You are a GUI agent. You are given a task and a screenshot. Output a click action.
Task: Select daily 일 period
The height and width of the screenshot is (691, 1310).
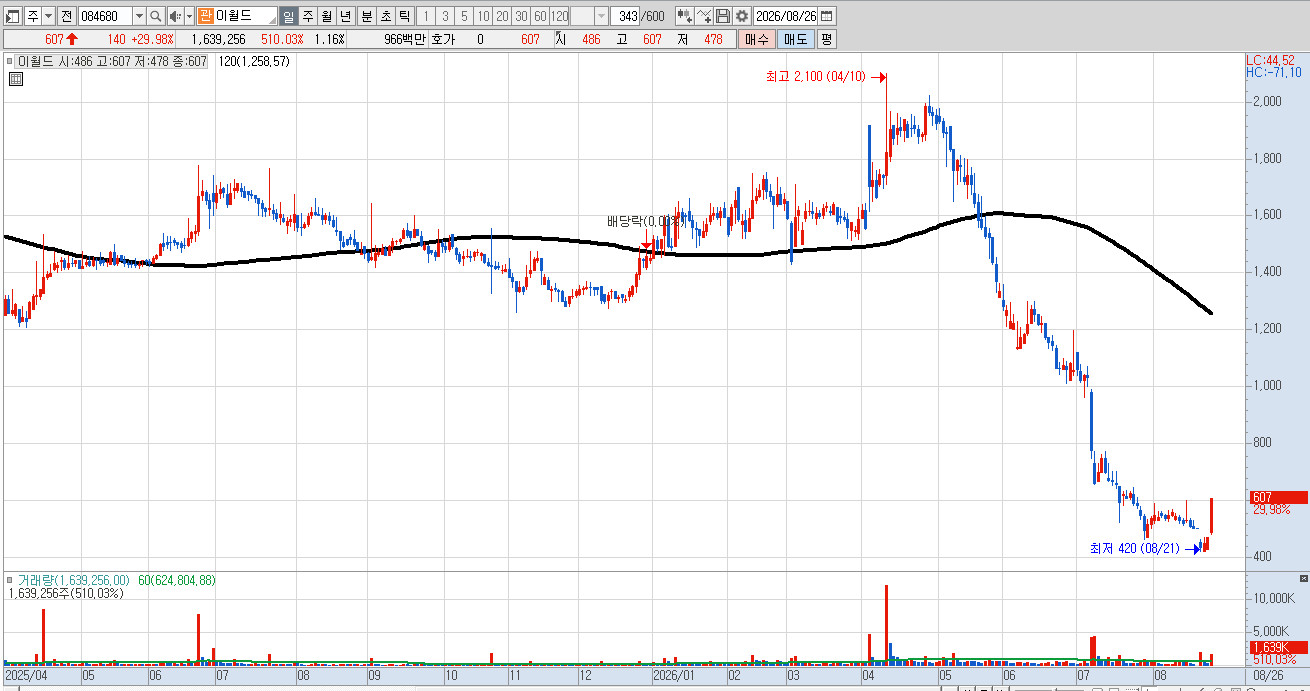pyautogui.click(x=288, y=16)
